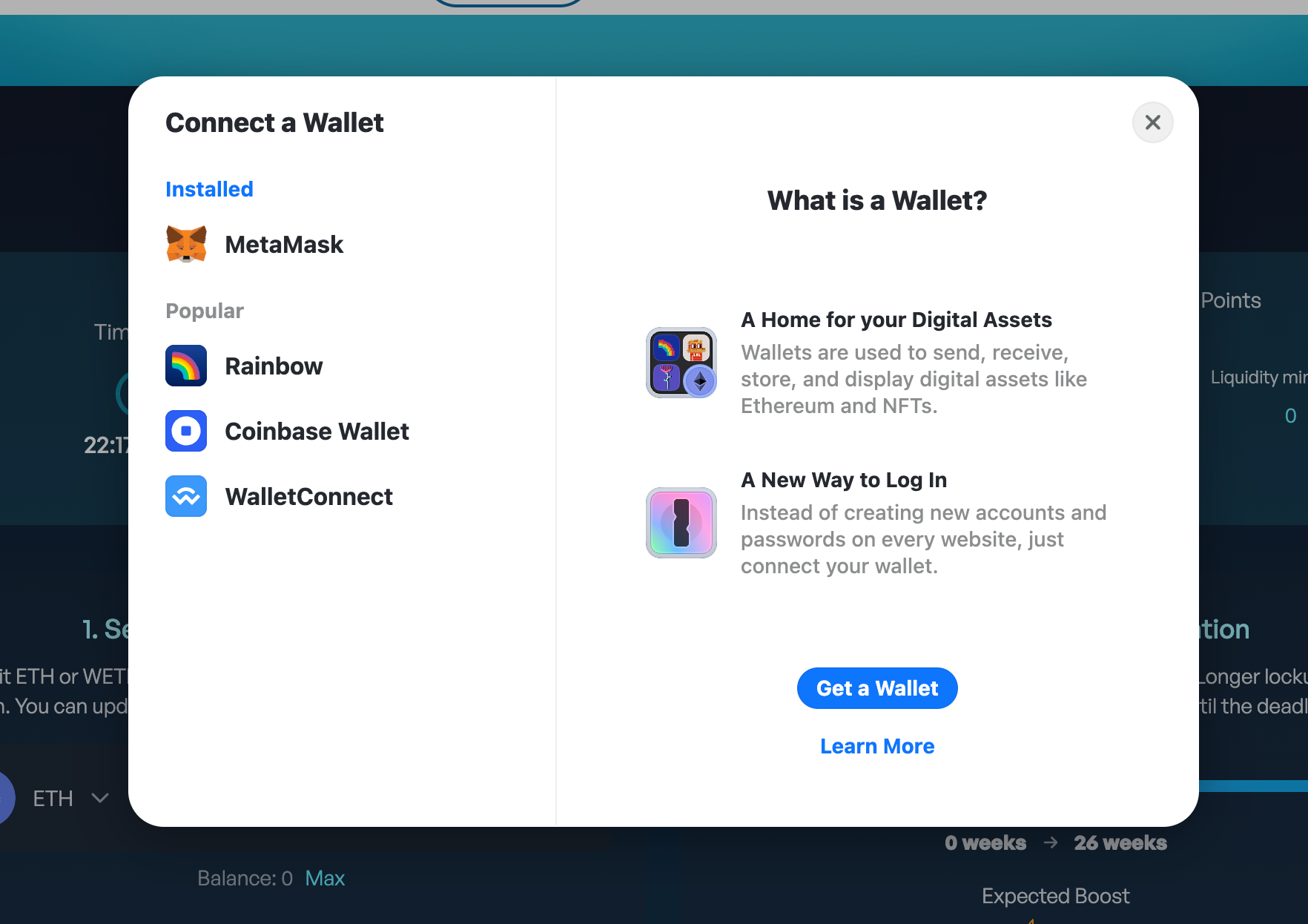Click the ETH token selector label

point(53,799)
